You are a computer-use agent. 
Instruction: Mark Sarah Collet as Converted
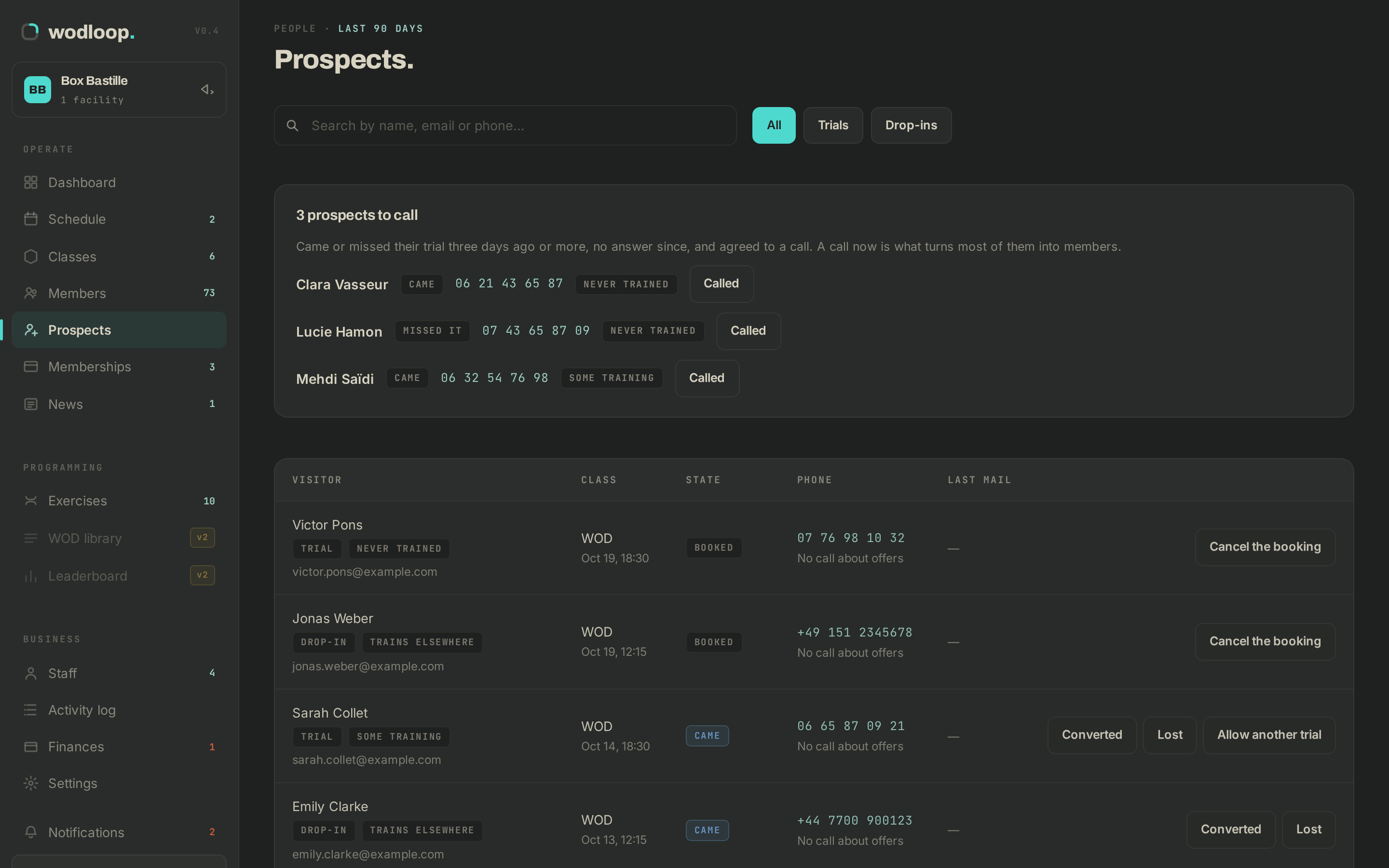(x=1092, y=735)
